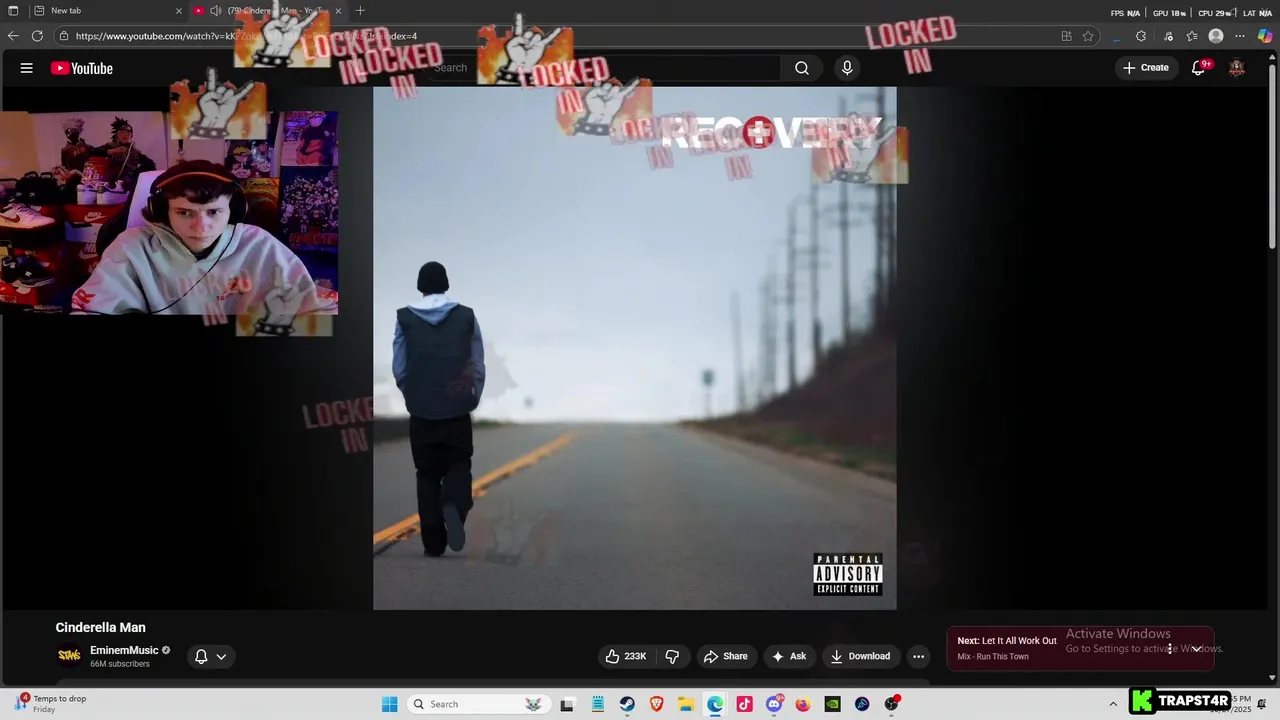Open the tab actions icon at top-left
The height and width of the screenshot is (720, 1280).
[13, 11]
